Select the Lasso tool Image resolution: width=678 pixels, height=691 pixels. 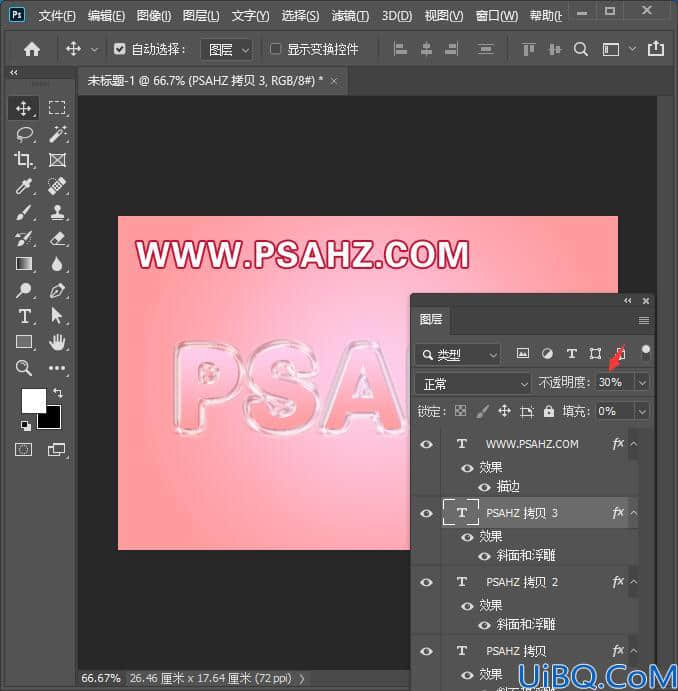tap(24, 134)
